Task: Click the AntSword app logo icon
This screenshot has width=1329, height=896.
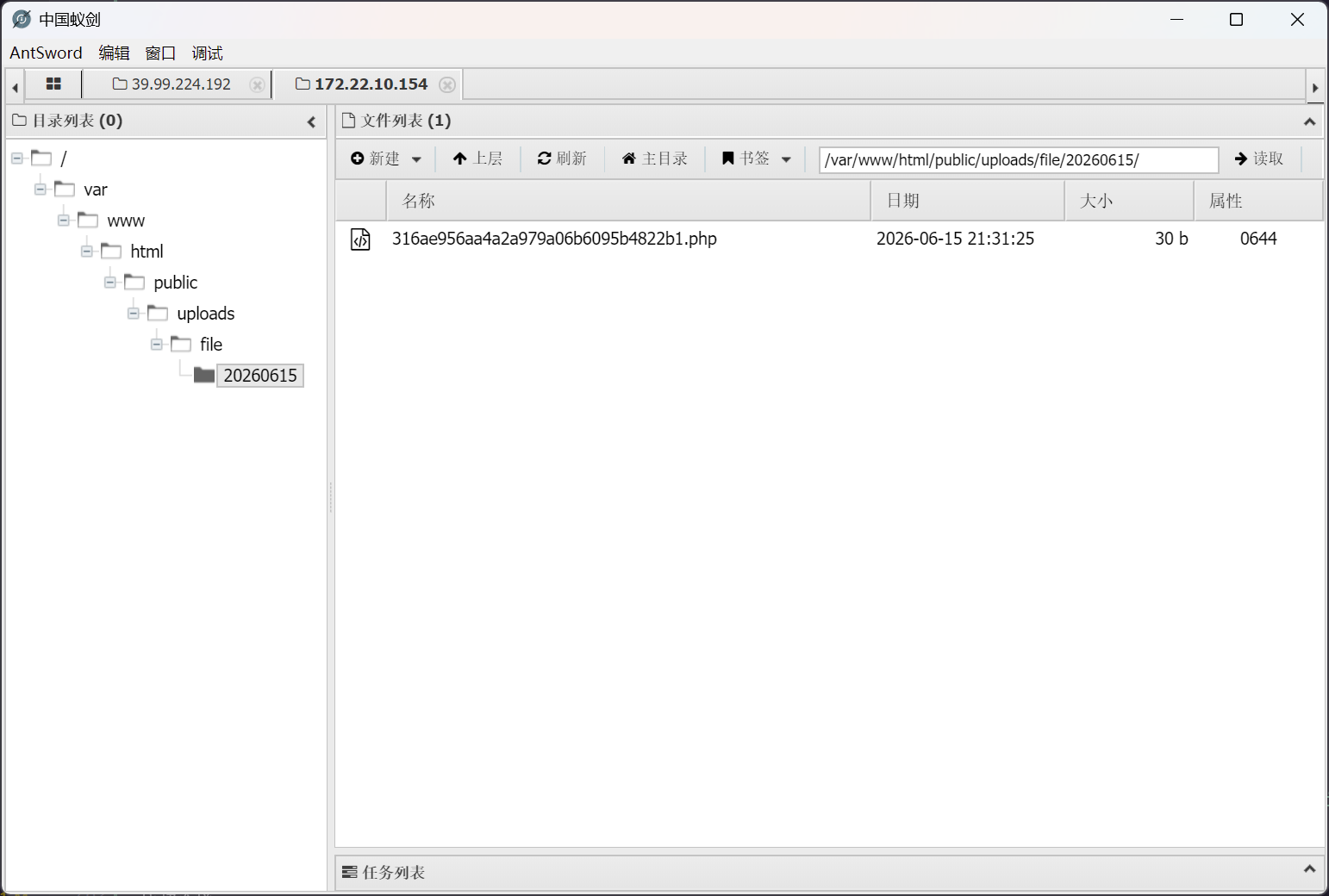Action: pos(22,19)
